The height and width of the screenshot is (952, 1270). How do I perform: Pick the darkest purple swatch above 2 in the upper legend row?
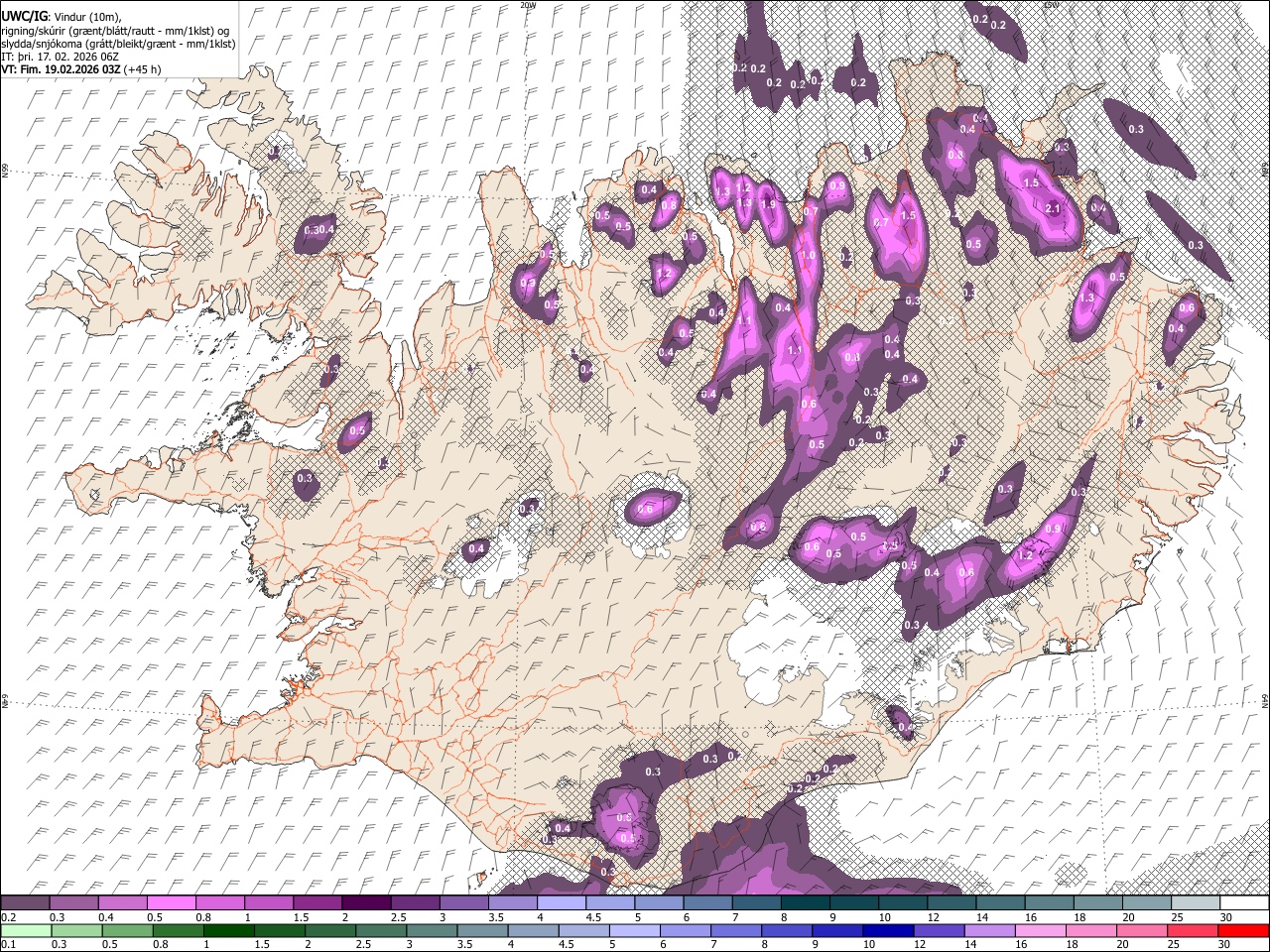point(365,903)
